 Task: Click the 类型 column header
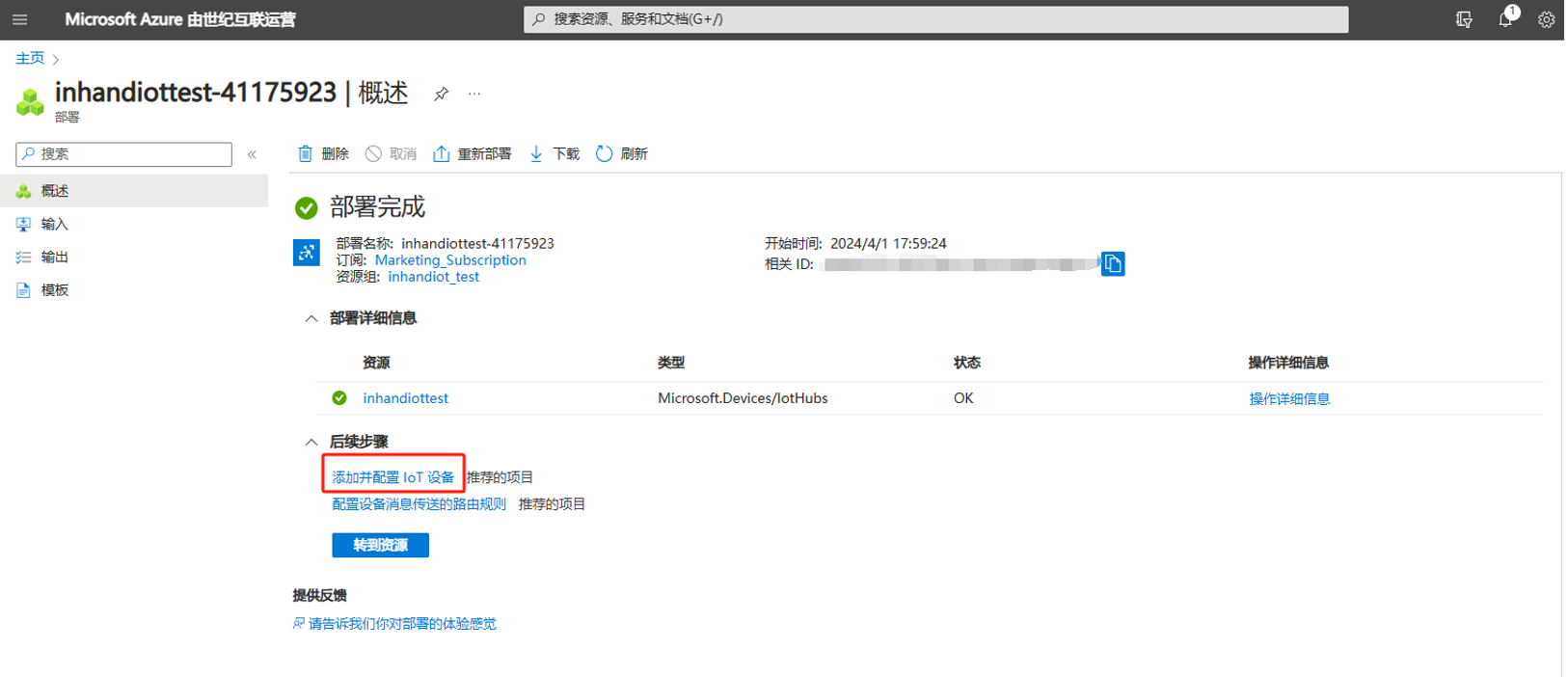point(671,363)
